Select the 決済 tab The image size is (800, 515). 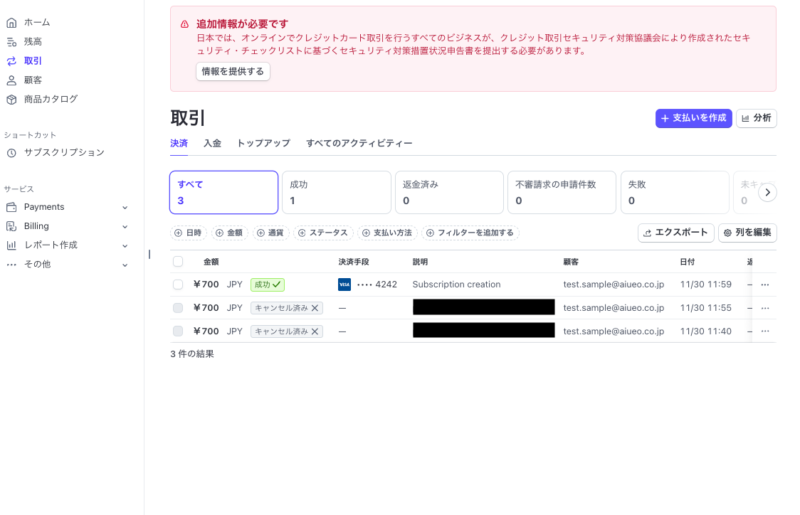coord(179,143)
